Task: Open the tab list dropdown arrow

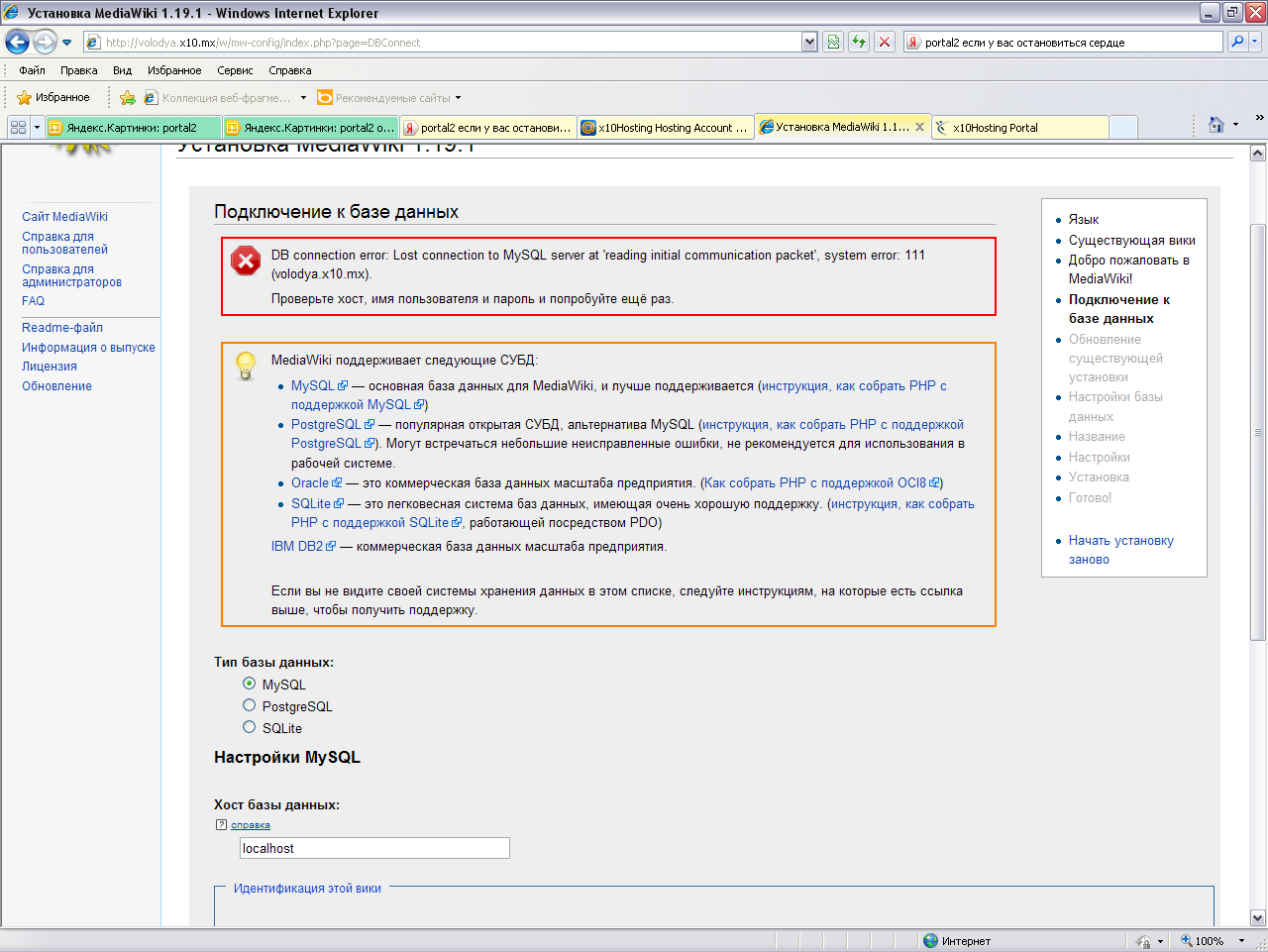Action: click(37, 127)
